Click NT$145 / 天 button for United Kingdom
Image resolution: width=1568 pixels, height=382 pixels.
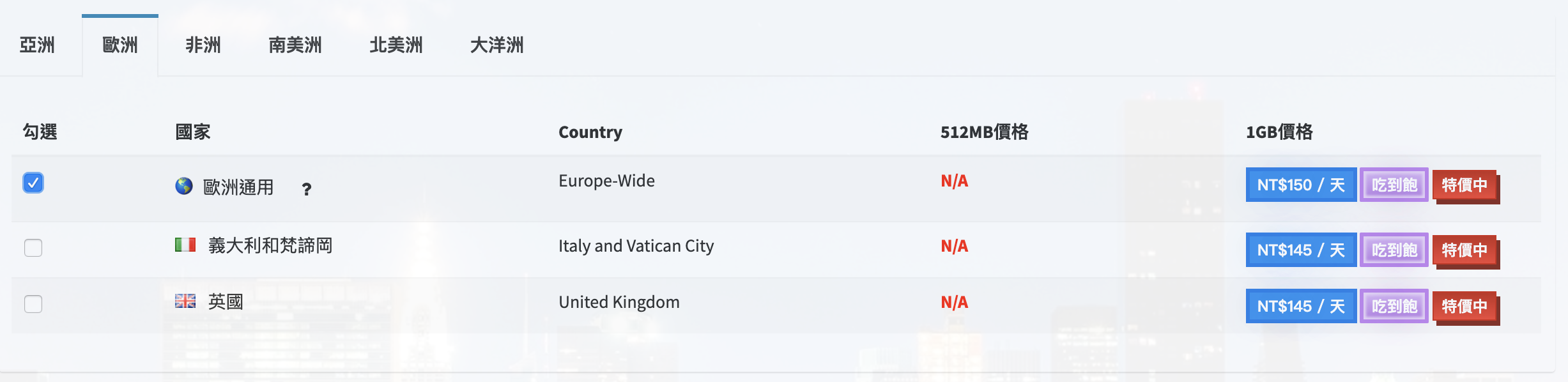click(x=1301, y=306)
